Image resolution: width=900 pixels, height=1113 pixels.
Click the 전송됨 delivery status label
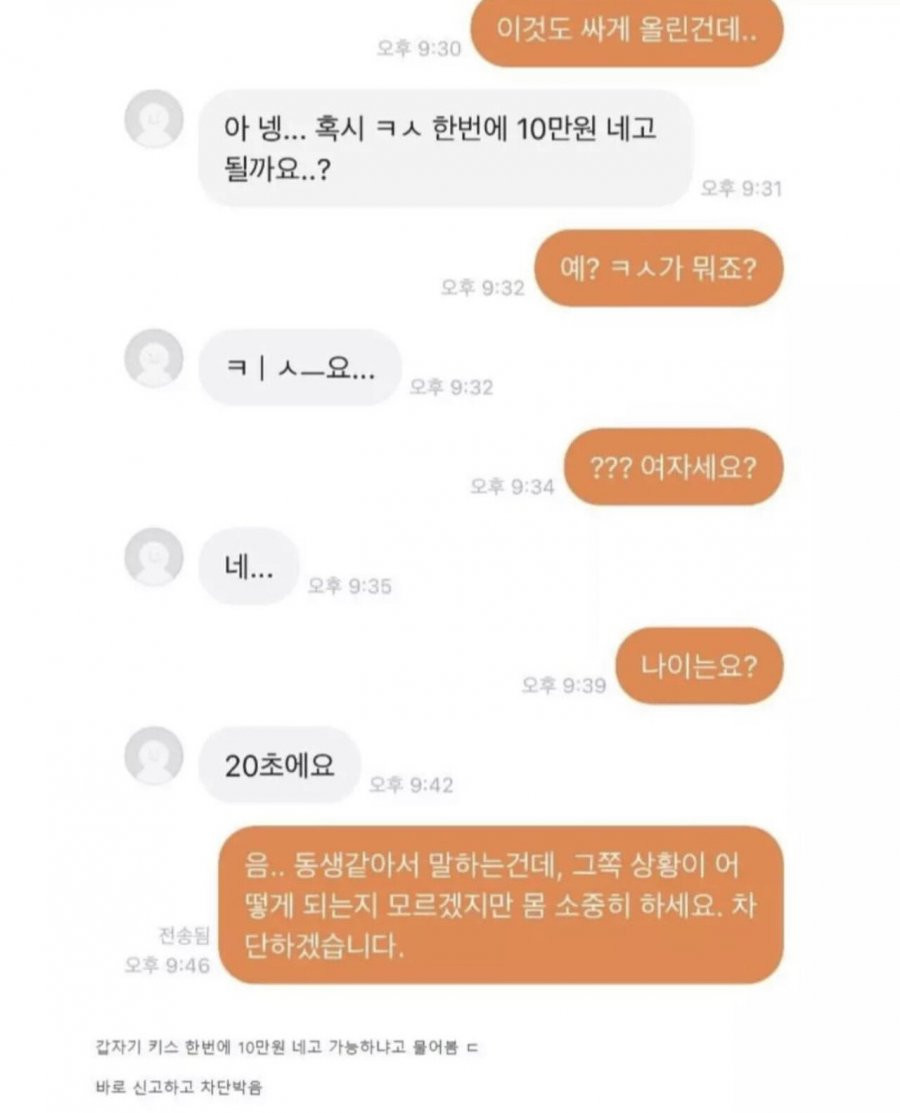point(185,936)
